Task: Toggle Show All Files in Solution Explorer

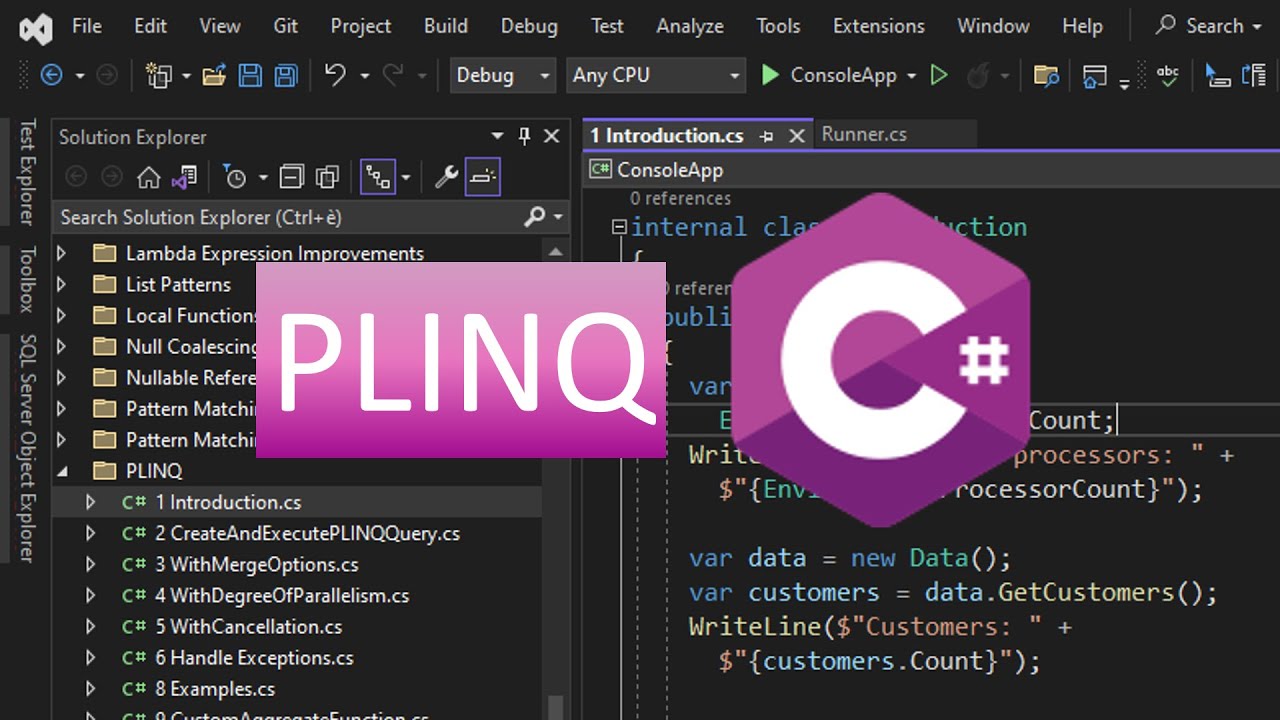Action: [327, 178]
